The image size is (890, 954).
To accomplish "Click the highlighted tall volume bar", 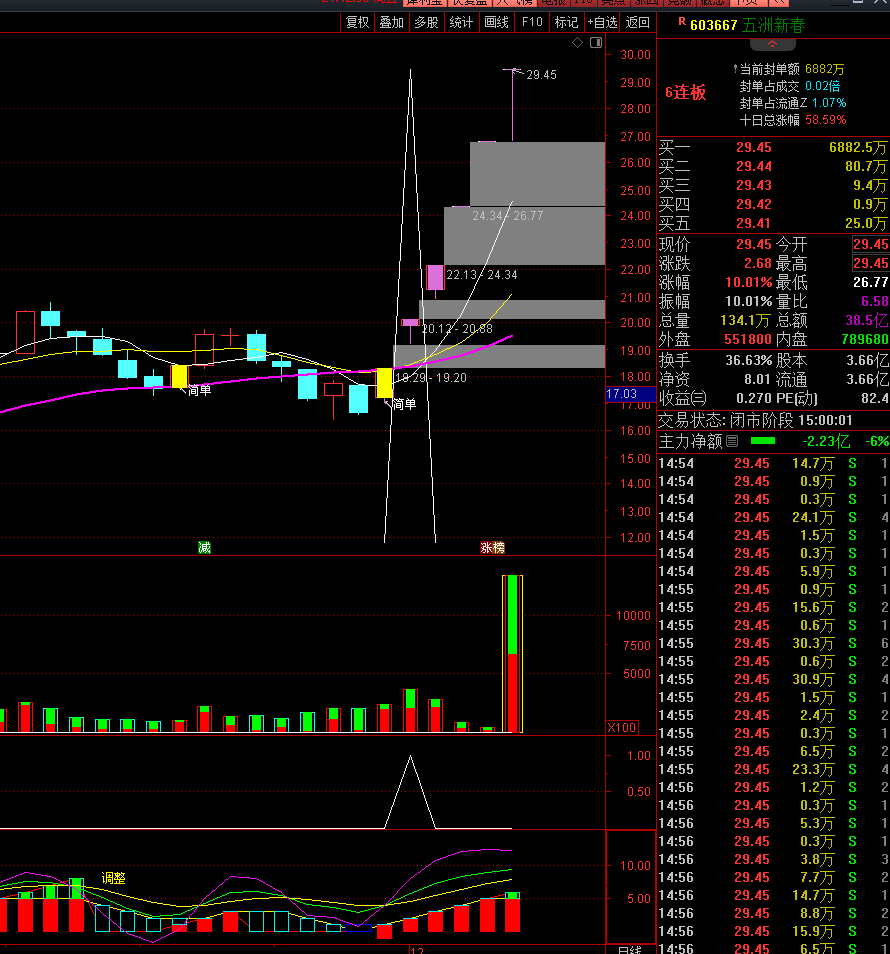I will pyautogui.click(x=512, y=653).
